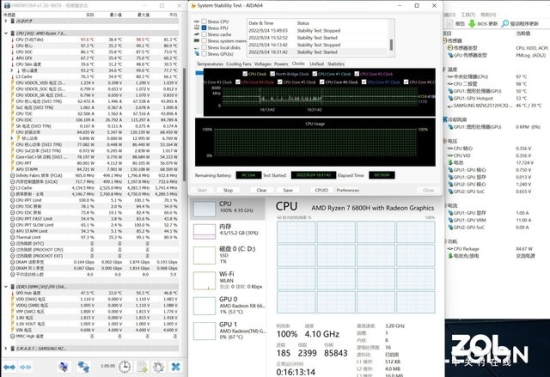
Task: Click the HWiNFO sensor list vertical scrollbar
Action: [x=184, y=124]
